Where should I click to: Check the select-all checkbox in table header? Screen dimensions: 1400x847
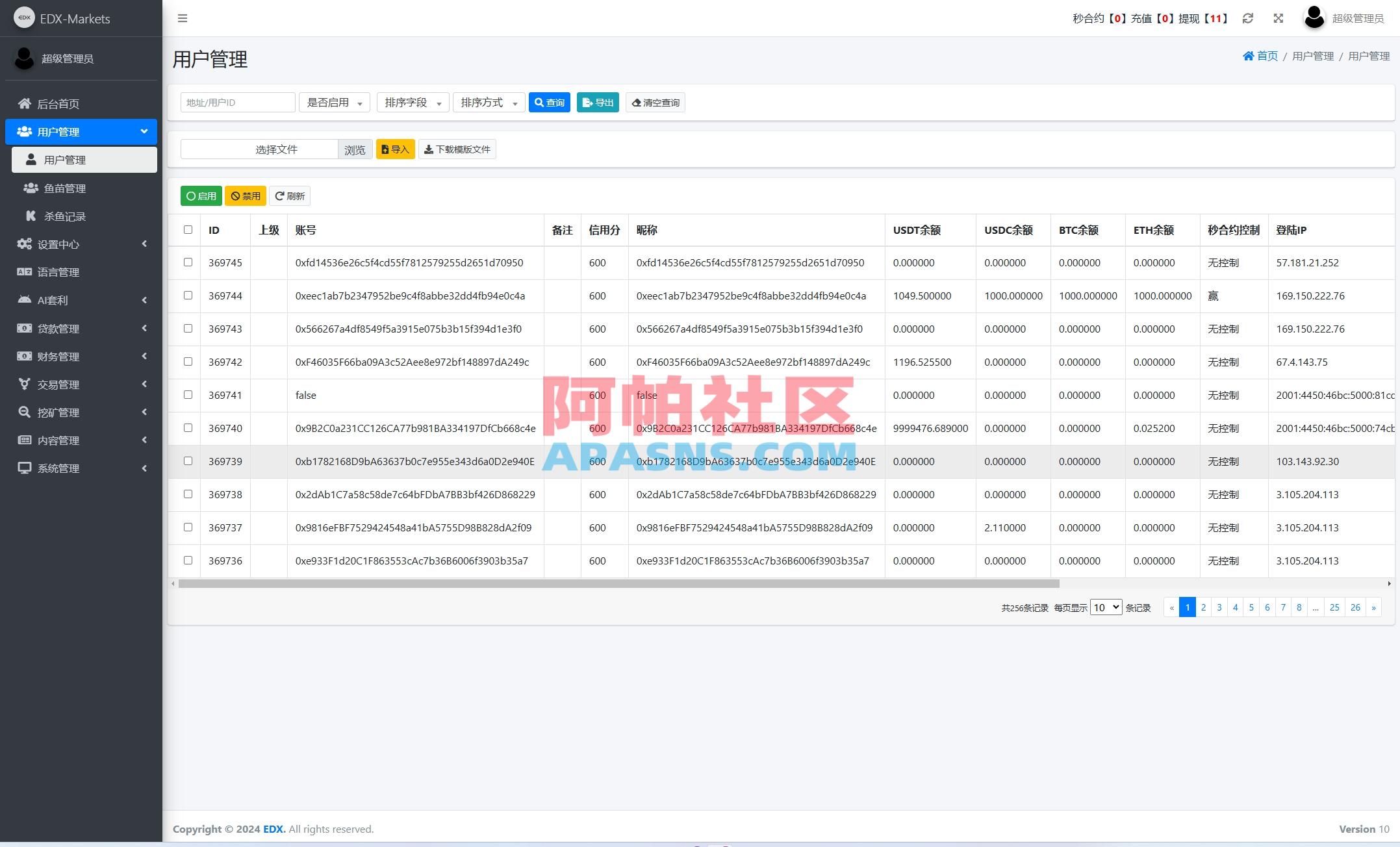tap(188, 230)
